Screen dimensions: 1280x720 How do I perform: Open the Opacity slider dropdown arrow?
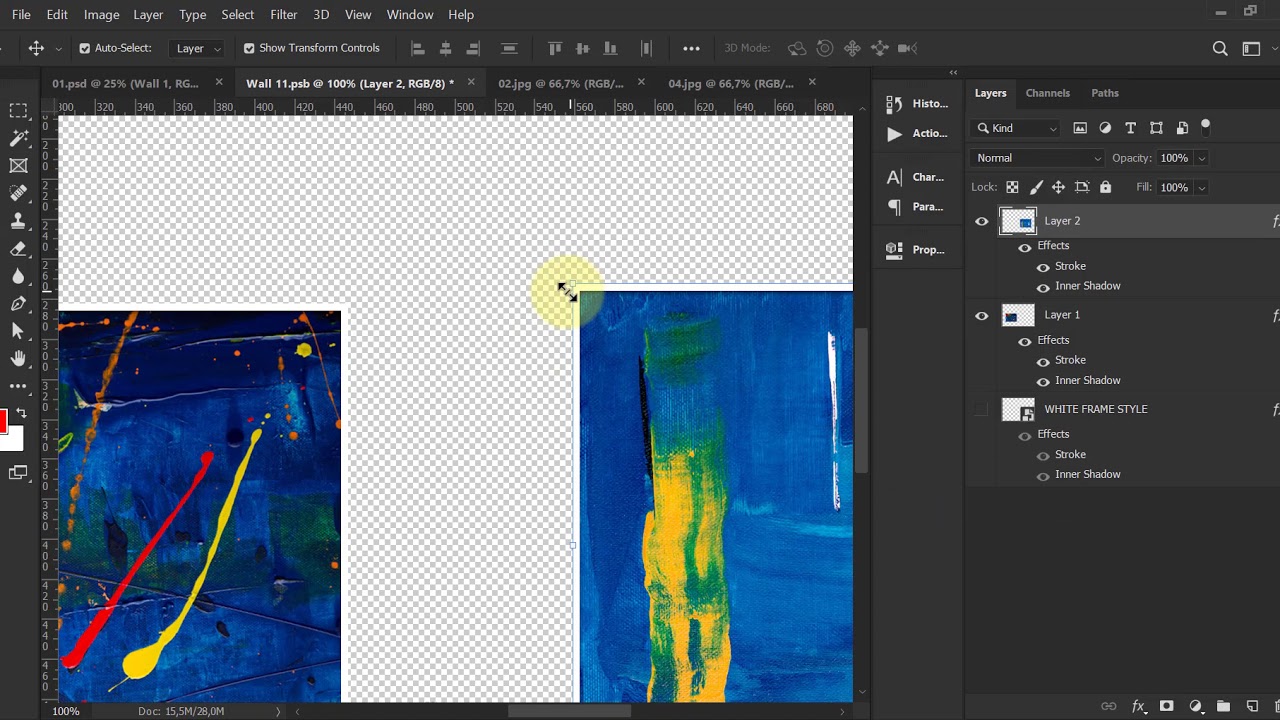[x=1201, y=158]
